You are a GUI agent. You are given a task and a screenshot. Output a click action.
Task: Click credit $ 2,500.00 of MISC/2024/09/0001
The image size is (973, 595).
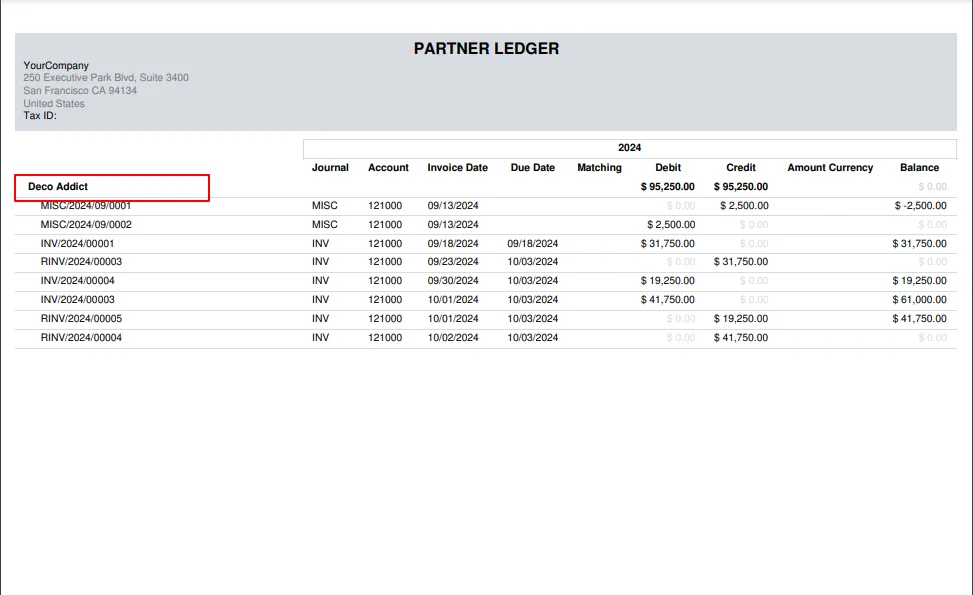[744, 205]
